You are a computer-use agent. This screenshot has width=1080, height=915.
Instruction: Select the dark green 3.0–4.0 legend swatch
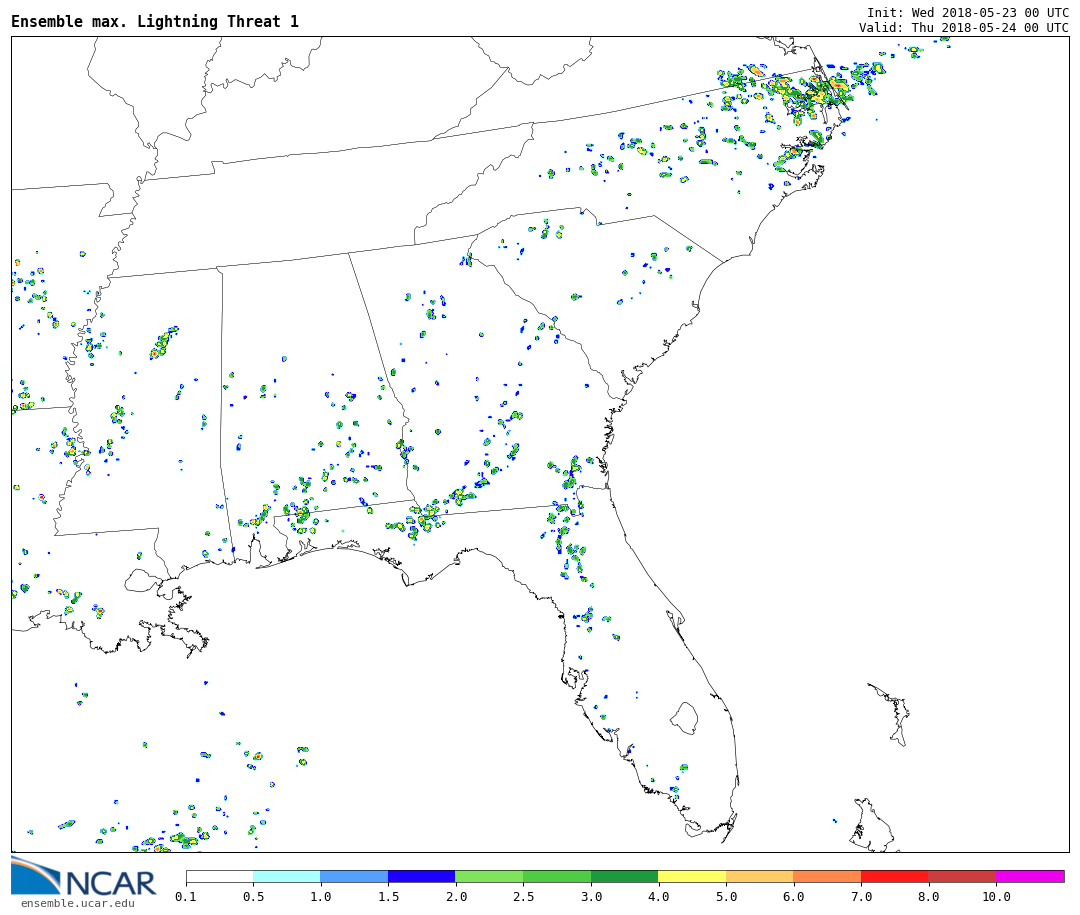coord(624,877)
